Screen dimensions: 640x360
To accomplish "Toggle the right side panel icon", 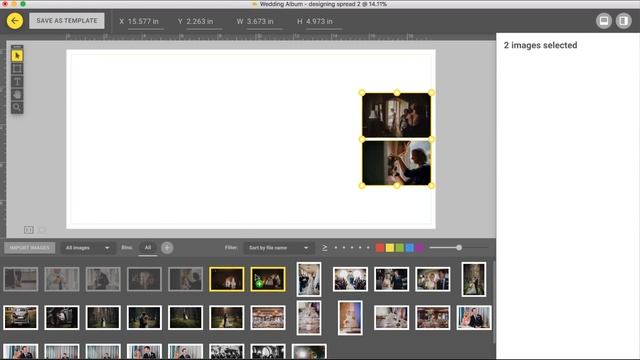I will [x=623, y=21].
